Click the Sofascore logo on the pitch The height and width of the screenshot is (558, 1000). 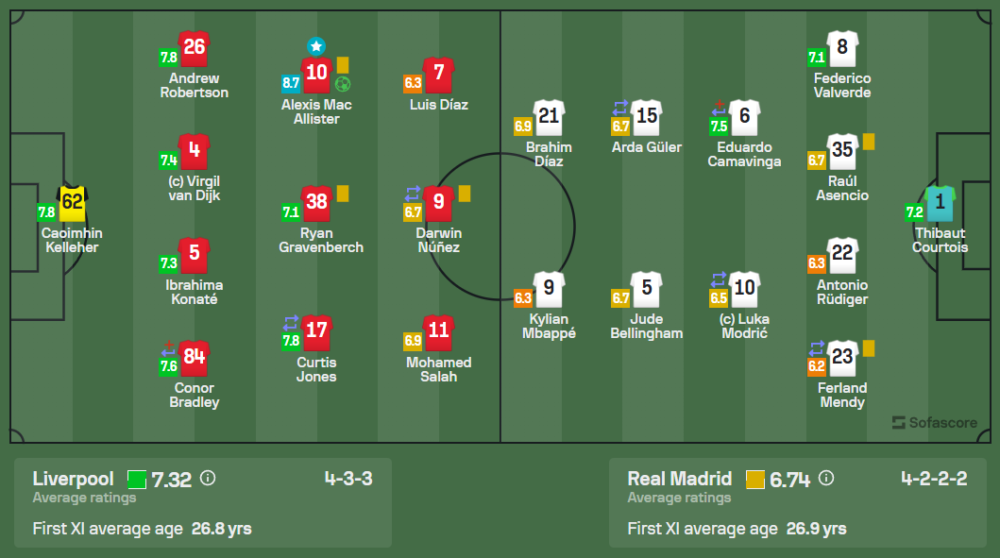click(934, 422)
